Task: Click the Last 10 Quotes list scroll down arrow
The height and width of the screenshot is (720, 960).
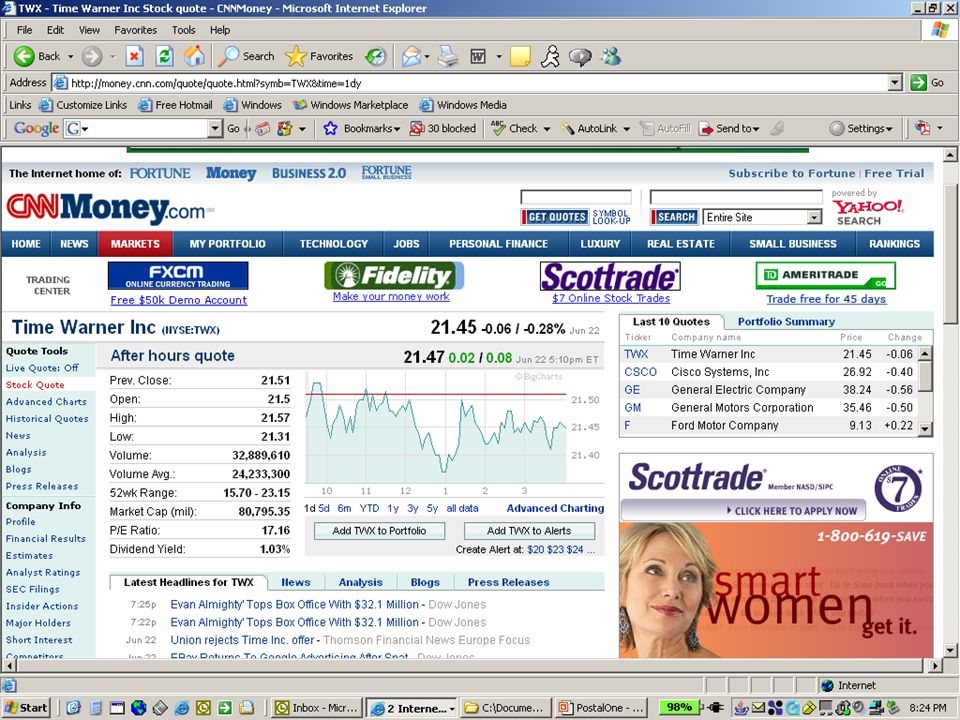Action: click(925, 429)
